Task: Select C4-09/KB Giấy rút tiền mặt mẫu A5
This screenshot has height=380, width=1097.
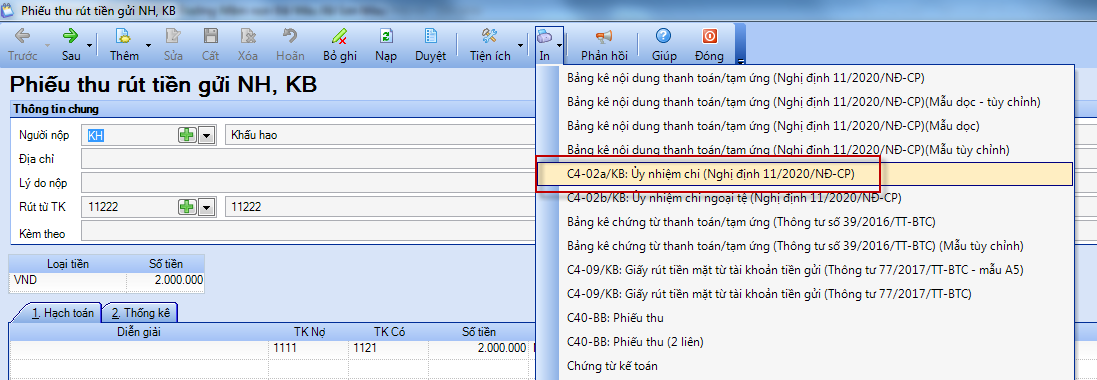Action: point(805,269)
